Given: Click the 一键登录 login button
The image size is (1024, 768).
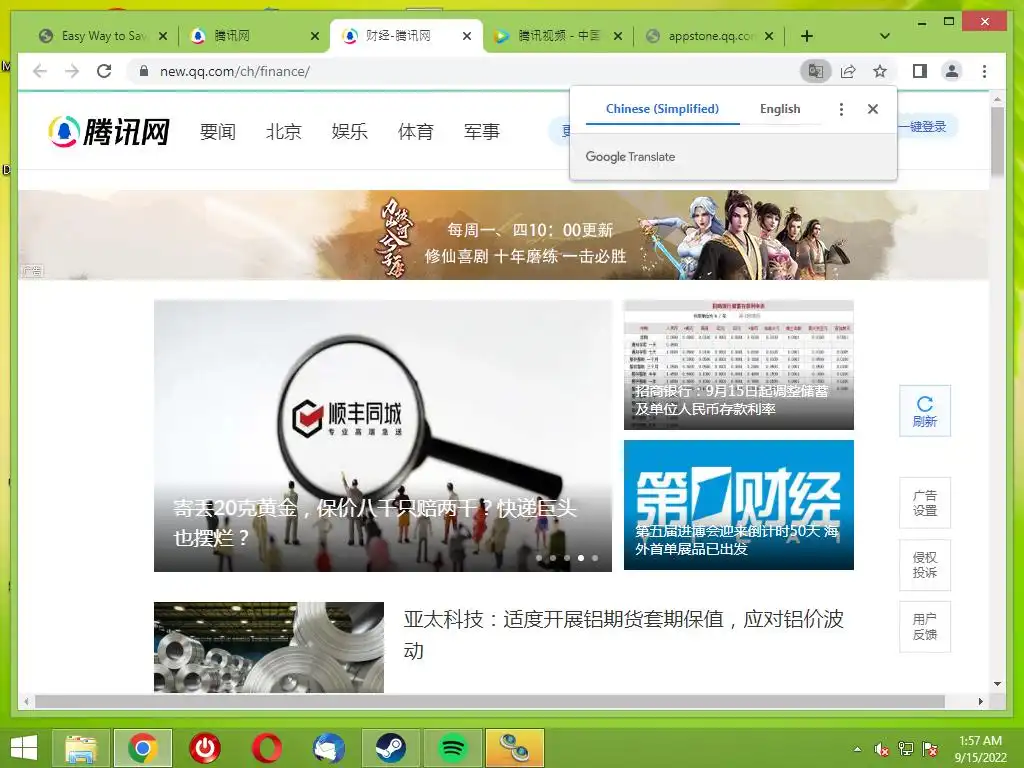Looking at the screenshot, I should [x=926, y=127].
